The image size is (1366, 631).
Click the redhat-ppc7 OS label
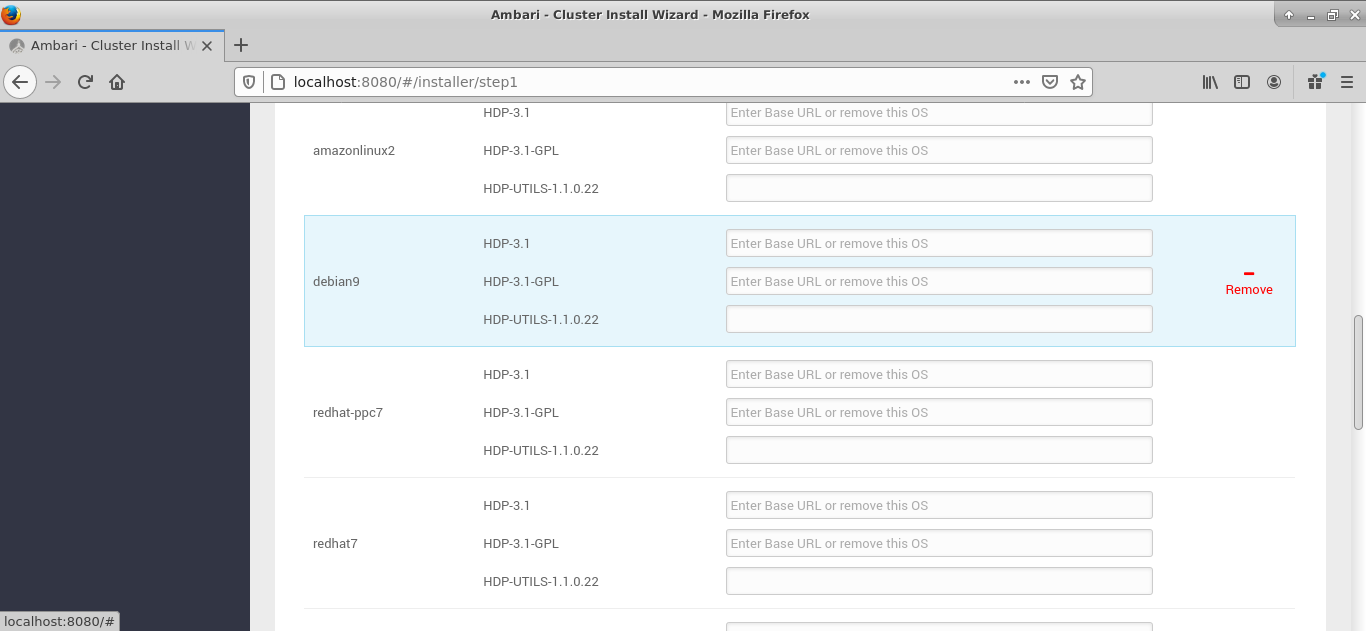click(x=348, y=412)
